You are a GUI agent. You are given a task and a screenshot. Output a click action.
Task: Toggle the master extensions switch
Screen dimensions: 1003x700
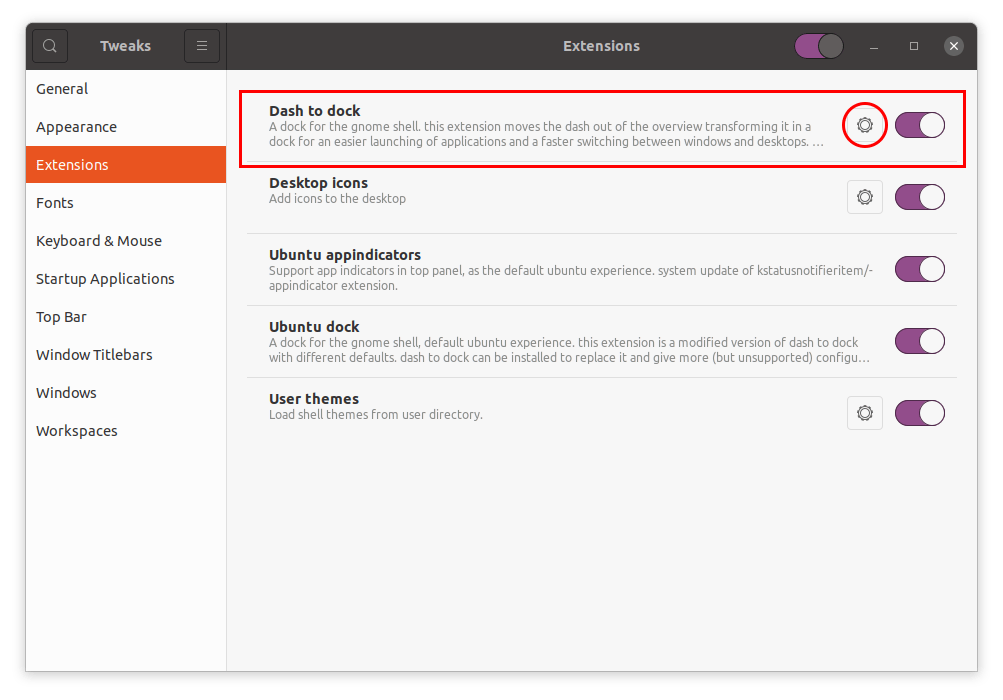click(x=818, y=46)
